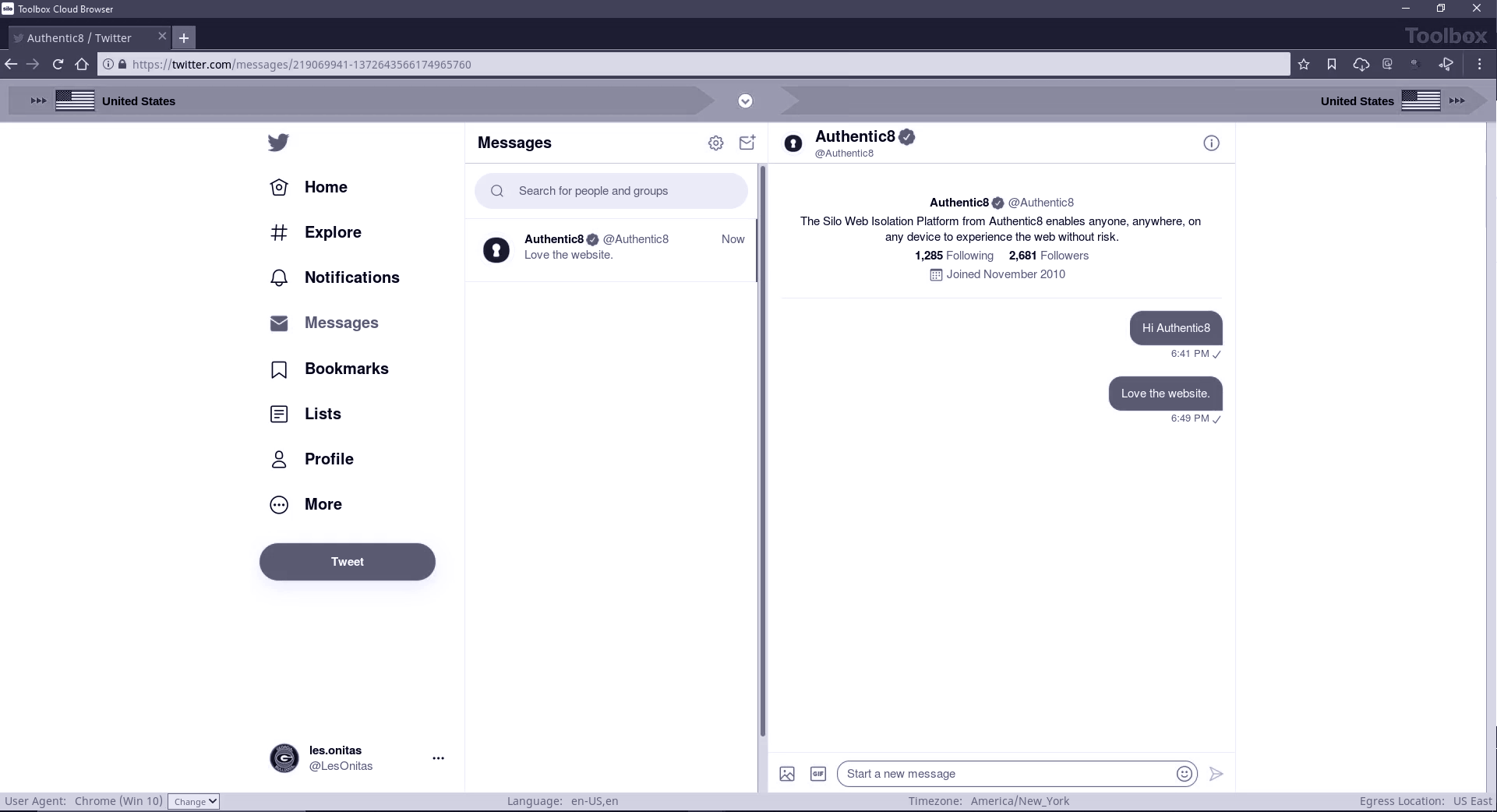This screenshot has width=1497, height=812.
Task: Expand the More menu in sidebar
Action: pyautogui.click(x=306, y=504)
